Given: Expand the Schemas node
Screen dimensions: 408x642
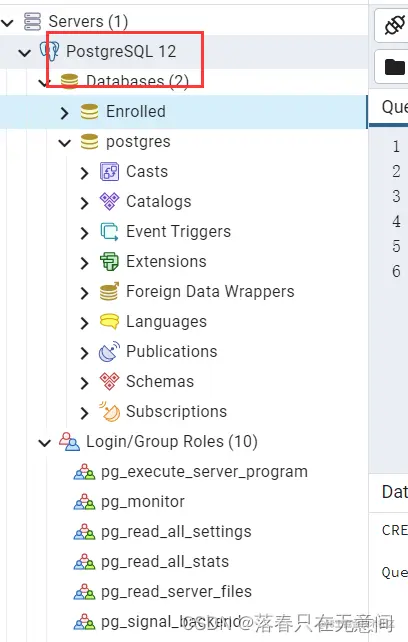Looking at the screenshot, I should click(x=84, y=383).
